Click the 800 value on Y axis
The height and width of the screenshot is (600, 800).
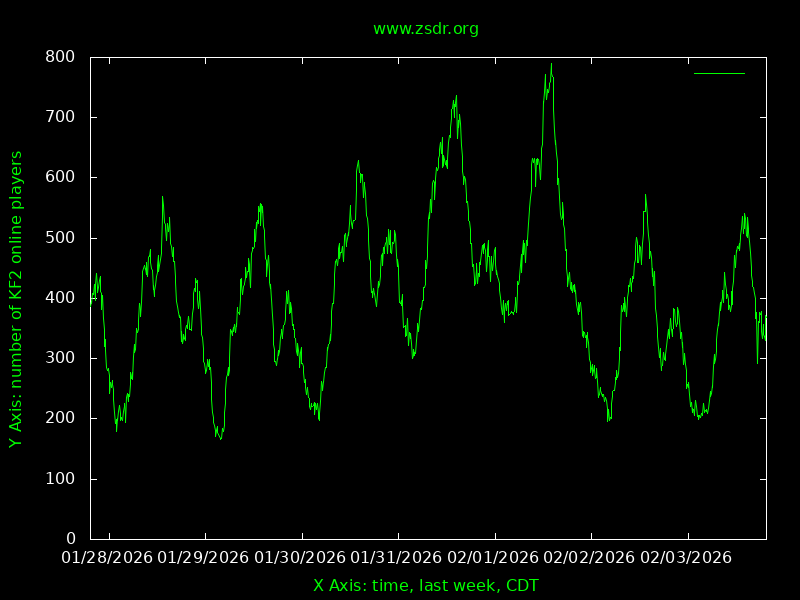point(61,57)
